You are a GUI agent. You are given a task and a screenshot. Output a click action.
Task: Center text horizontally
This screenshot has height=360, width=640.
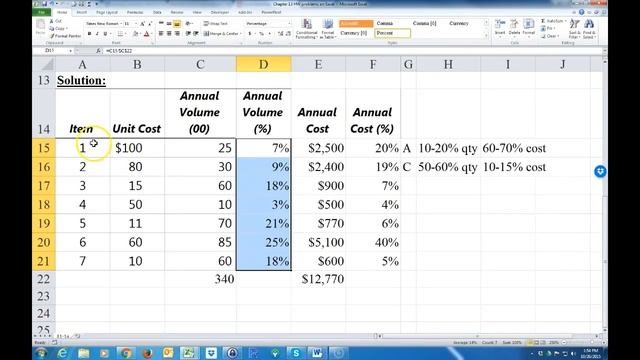169,33
